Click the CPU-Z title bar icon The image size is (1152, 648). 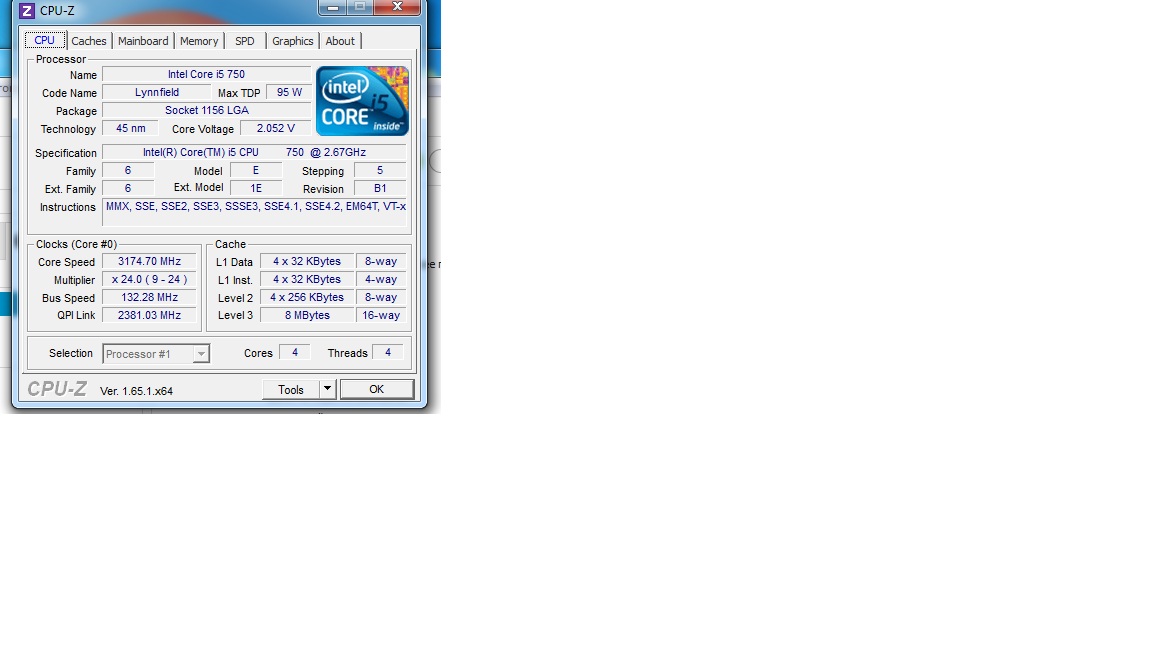click(26, 10)
